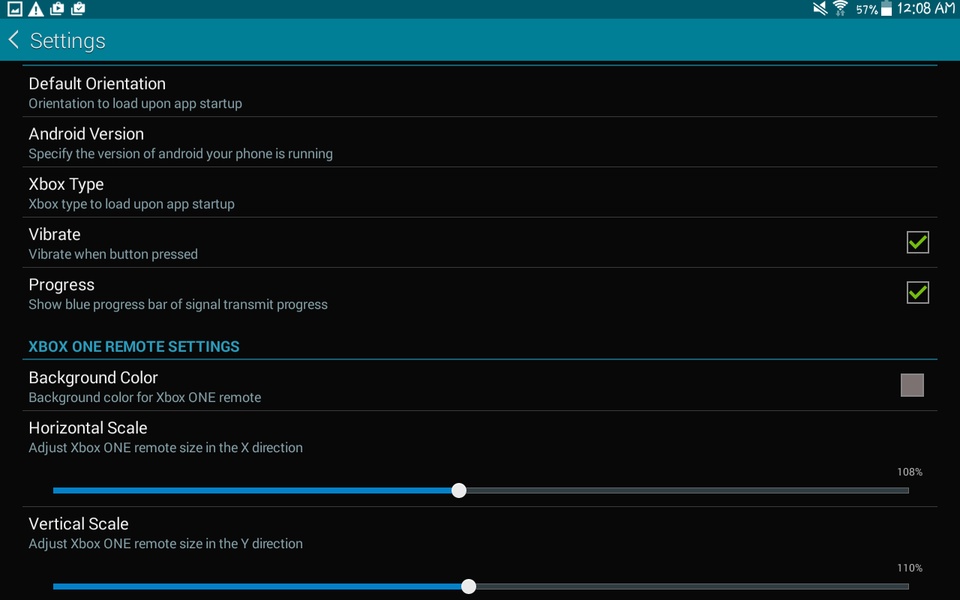The image size is (960, 600).
Task: Open Background Color swatch picker
Action: 912,385
